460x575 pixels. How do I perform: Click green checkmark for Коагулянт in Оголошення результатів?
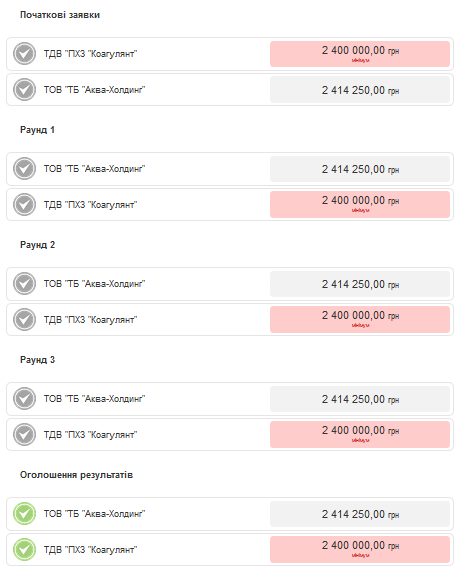click(24, 550)
